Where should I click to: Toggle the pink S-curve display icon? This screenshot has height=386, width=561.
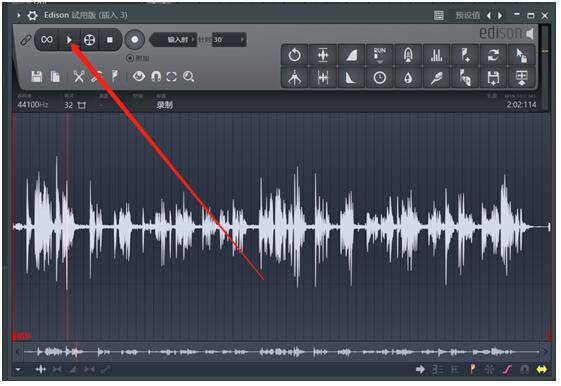tap(507, 369)
